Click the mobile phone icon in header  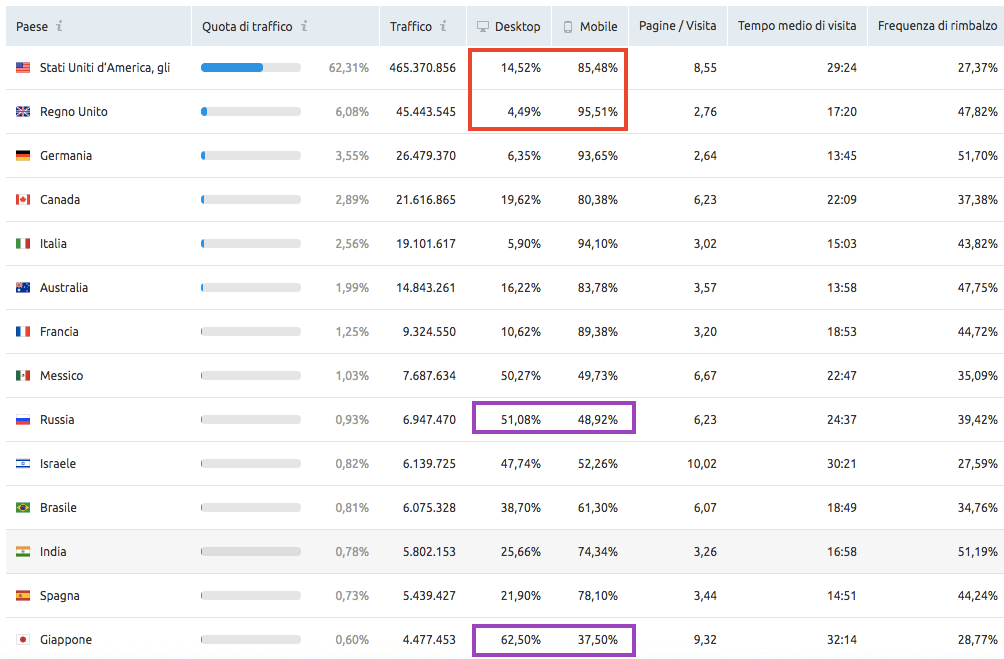point(568,27)
